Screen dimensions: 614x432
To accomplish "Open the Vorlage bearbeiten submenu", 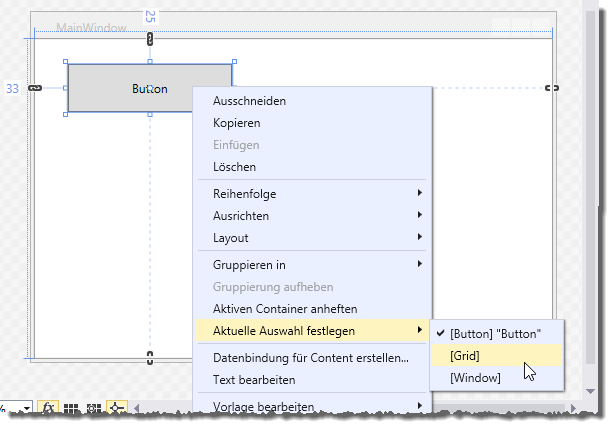I will 312,407.
